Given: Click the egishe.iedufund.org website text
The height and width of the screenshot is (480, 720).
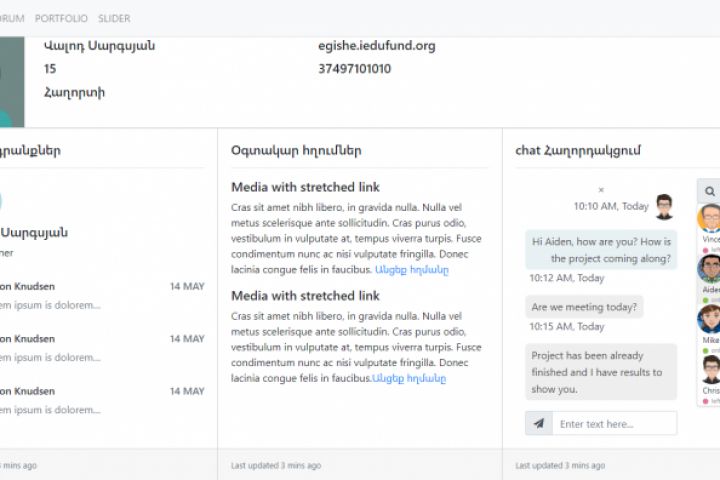Looking at the screenshot, I should pyautogui.click(x=377, y=46).
